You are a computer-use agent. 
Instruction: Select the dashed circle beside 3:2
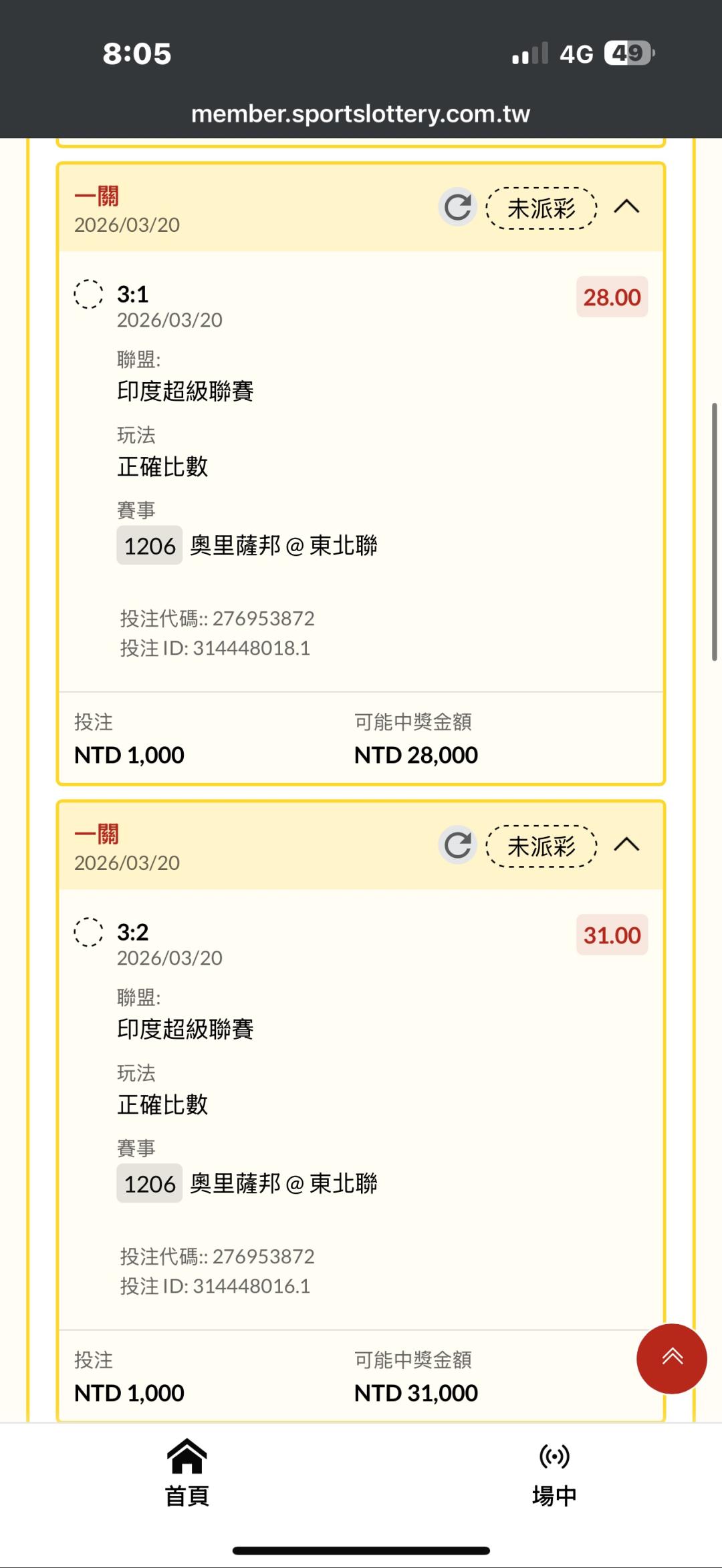pyautogui.click(x=88, y=932)
